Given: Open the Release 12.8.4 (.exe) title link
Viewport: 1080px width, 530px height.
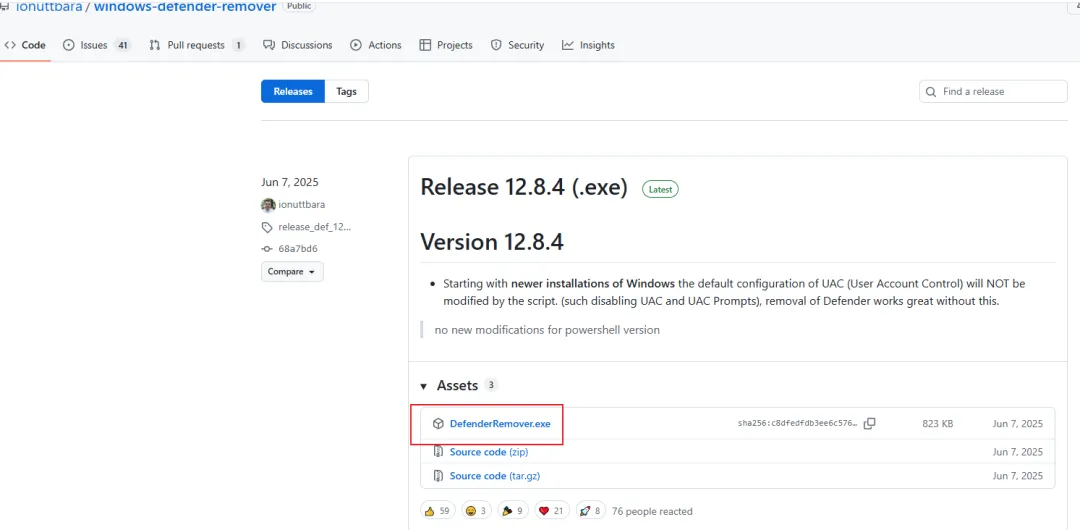Looking at the screenshot, I should 523,187.
